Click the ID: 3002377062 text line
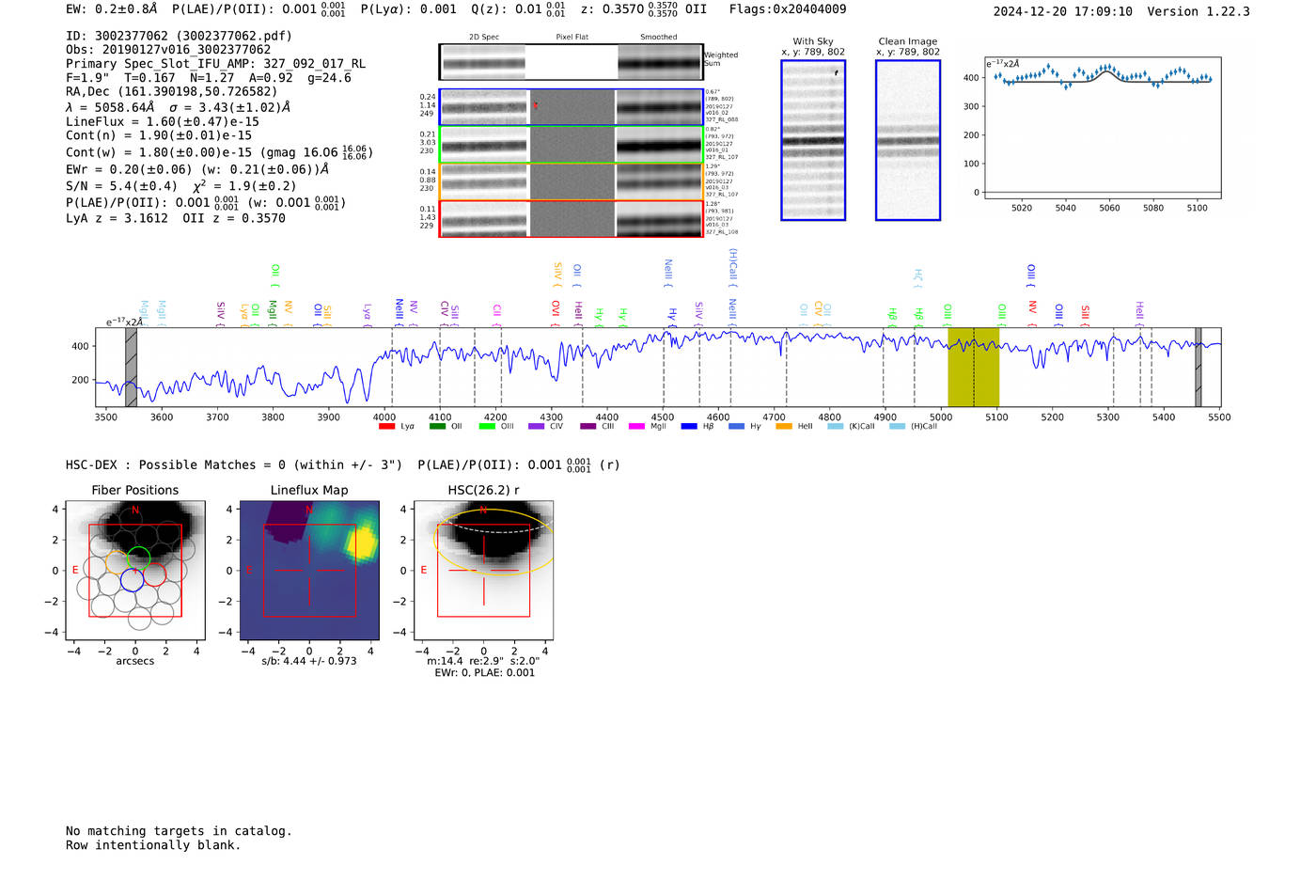Screen dimensions: 1316x896 click(x=179, y=36)
